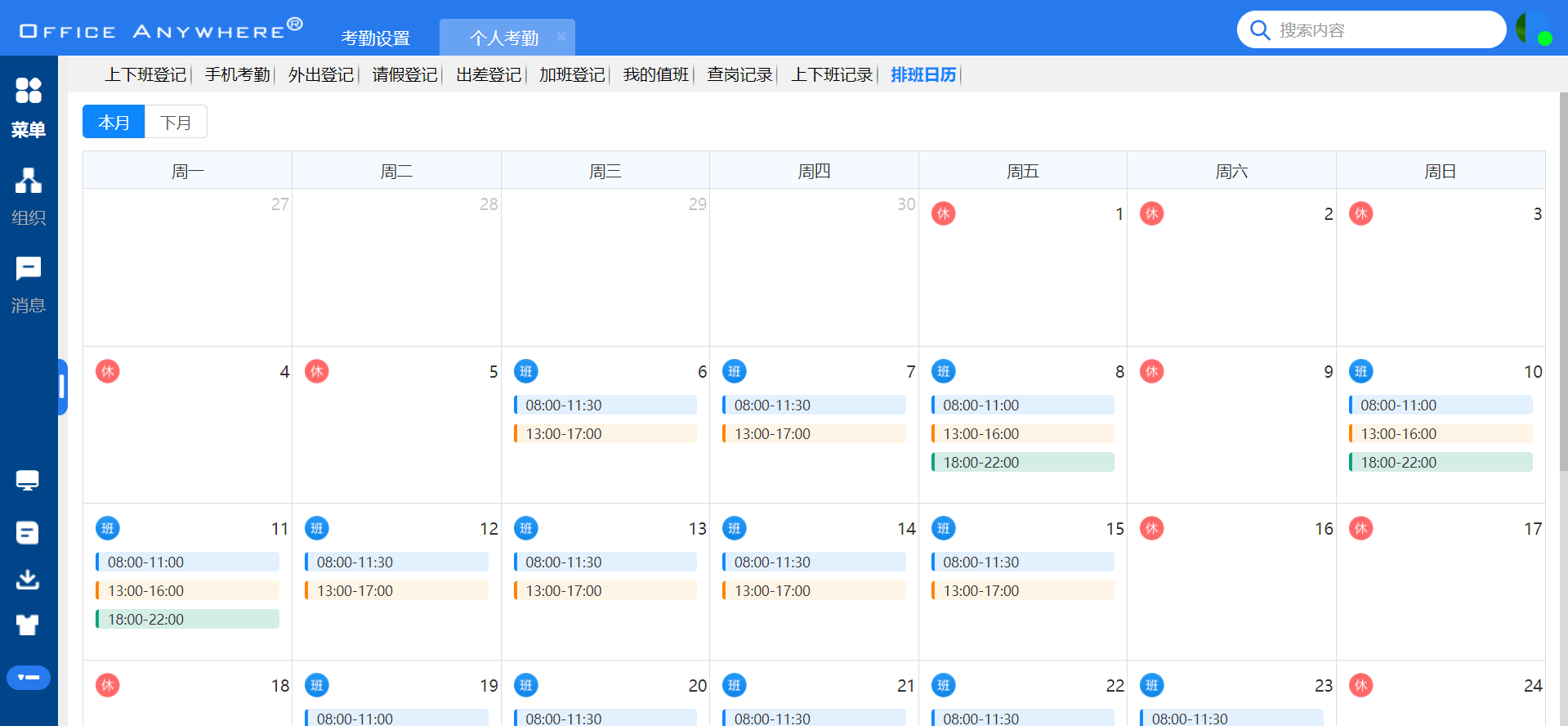Click the 班 shift badge on day 10
This screenshot has height=726, width=1568.
tap(1361, 372)
